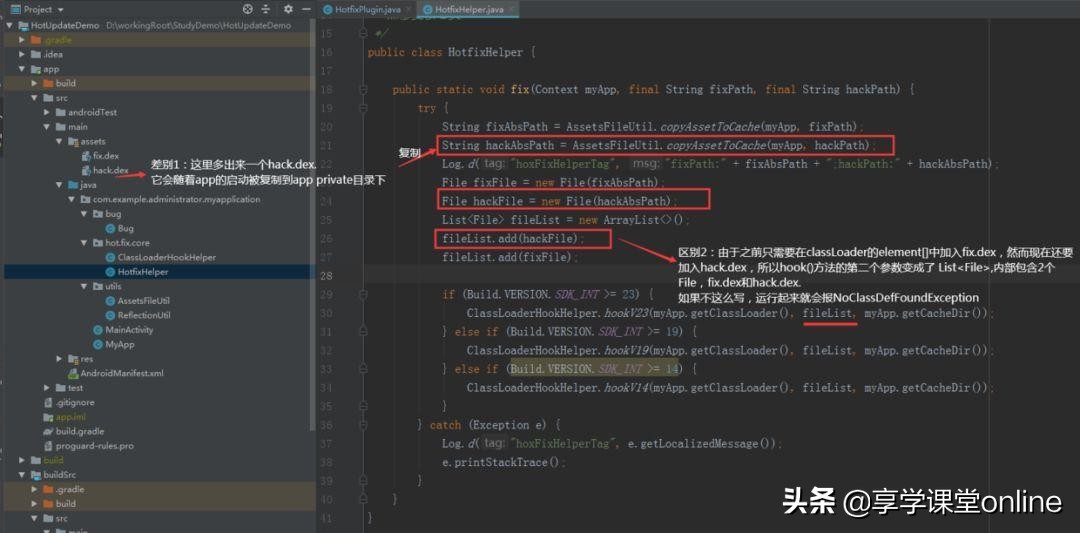Click the Bug class icon
The width and height of the screenshot is (1080, 533).
(x=110, y=228)
